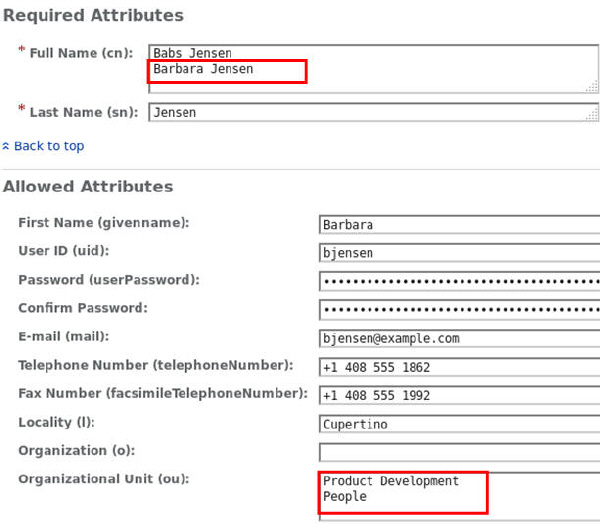The height and width of the screenshot is (524, 600).
Task: Edit the User ID field showing bjensen
Action: coord(458,253)
